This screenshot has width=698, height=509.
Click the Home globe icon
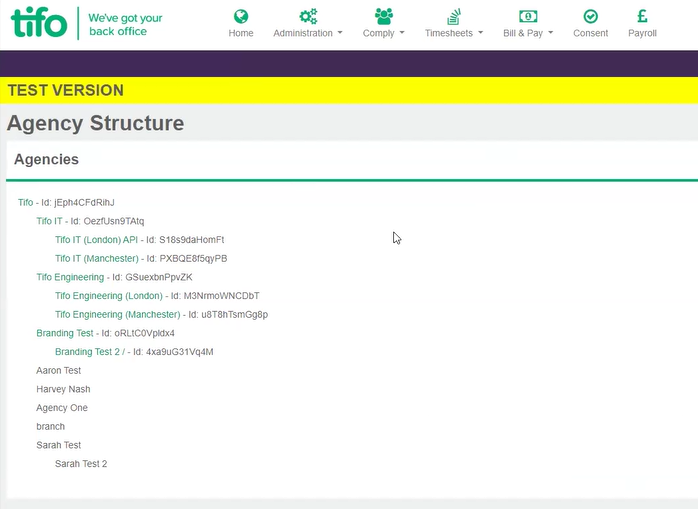tap(241, 16)
